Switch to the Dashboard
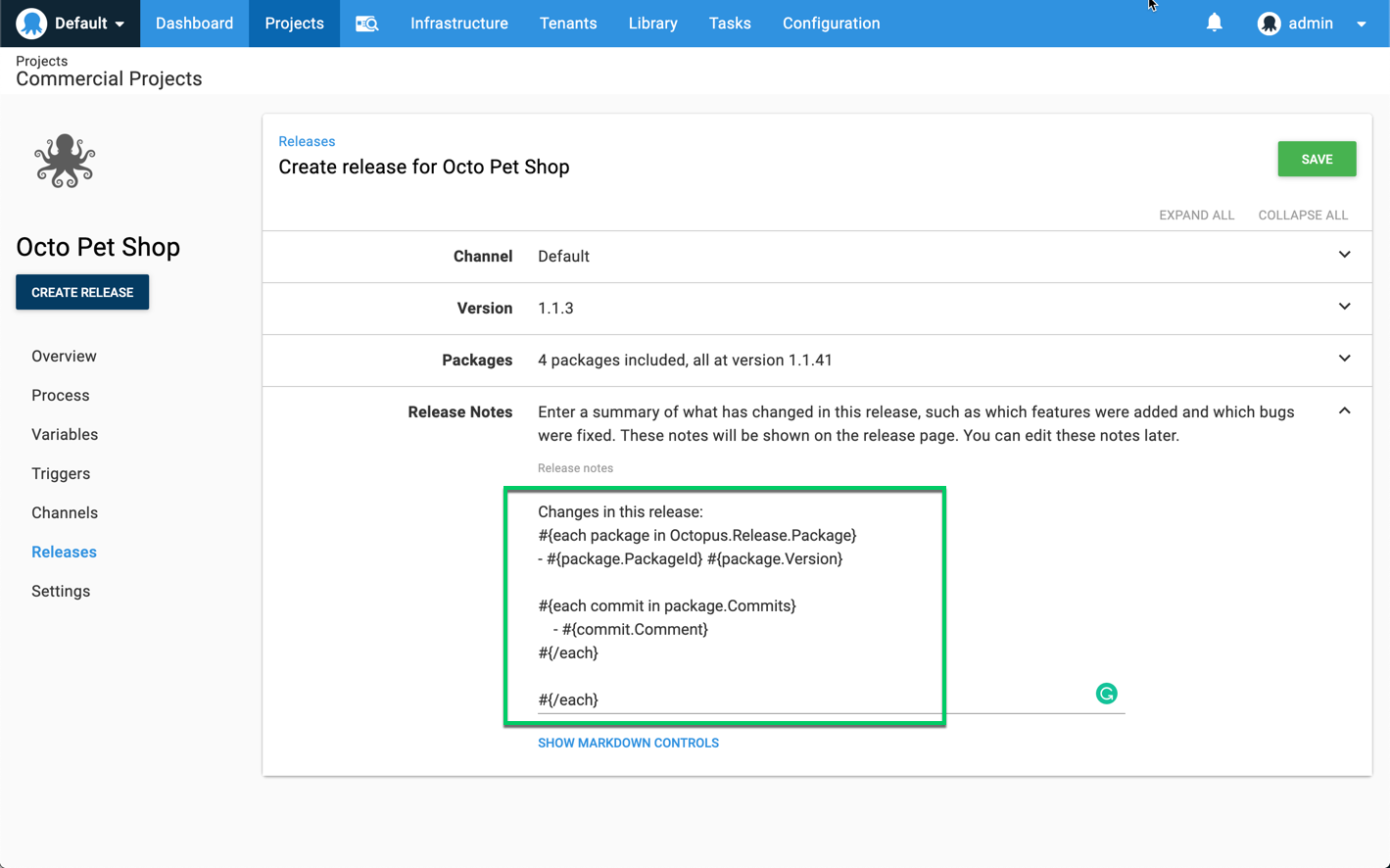Viewport: 1390px width, 868px height. tap(194, 23)
